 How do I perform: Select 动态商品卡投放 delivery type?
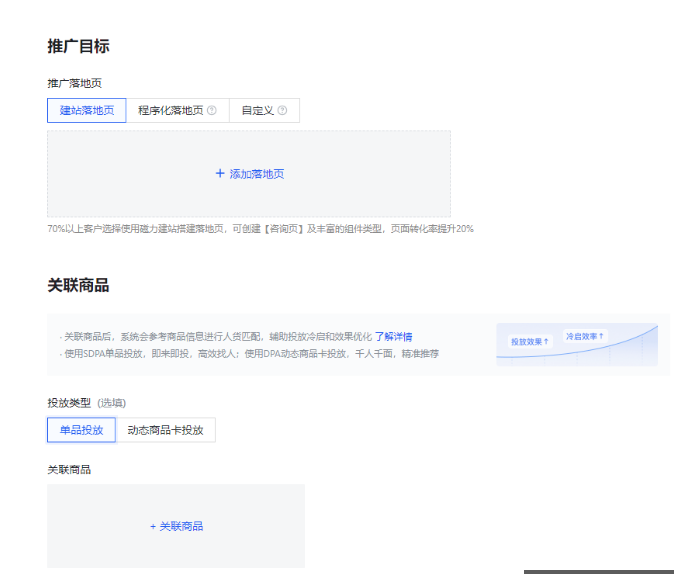click(165, 430)
